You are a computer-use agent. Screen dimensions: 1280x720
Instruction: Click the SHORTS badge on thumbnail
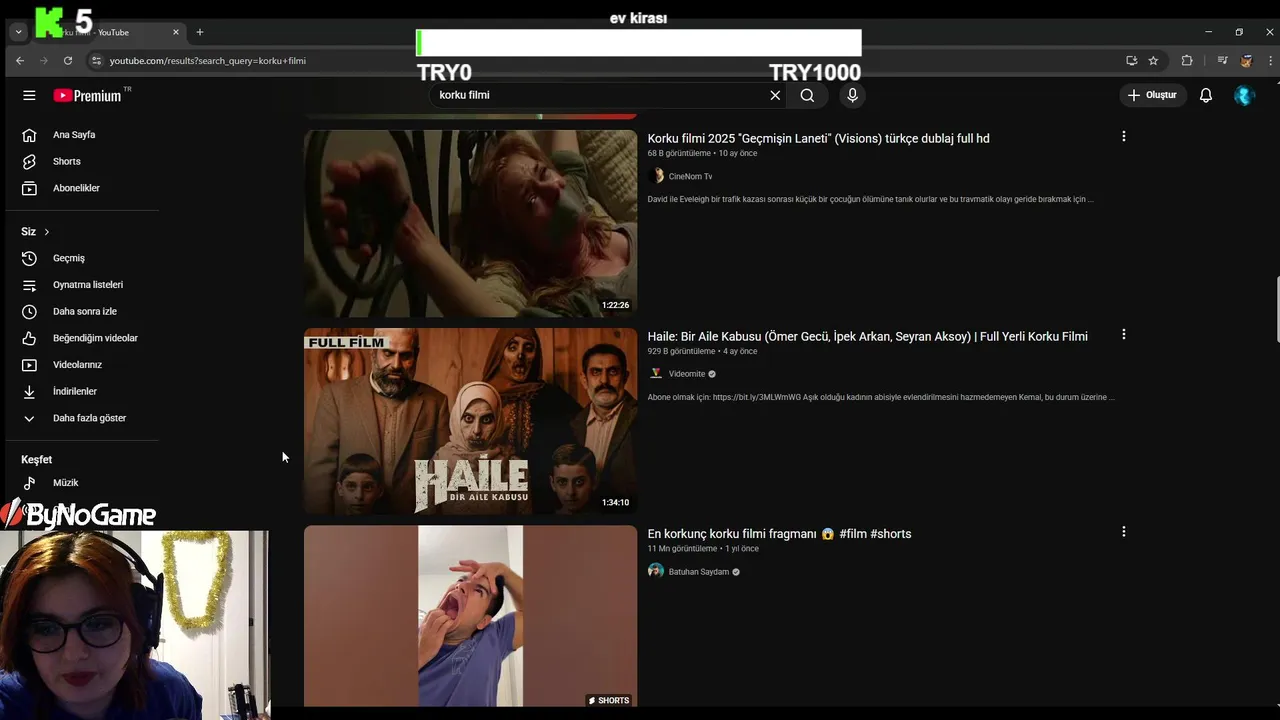[x=608, y=700]
